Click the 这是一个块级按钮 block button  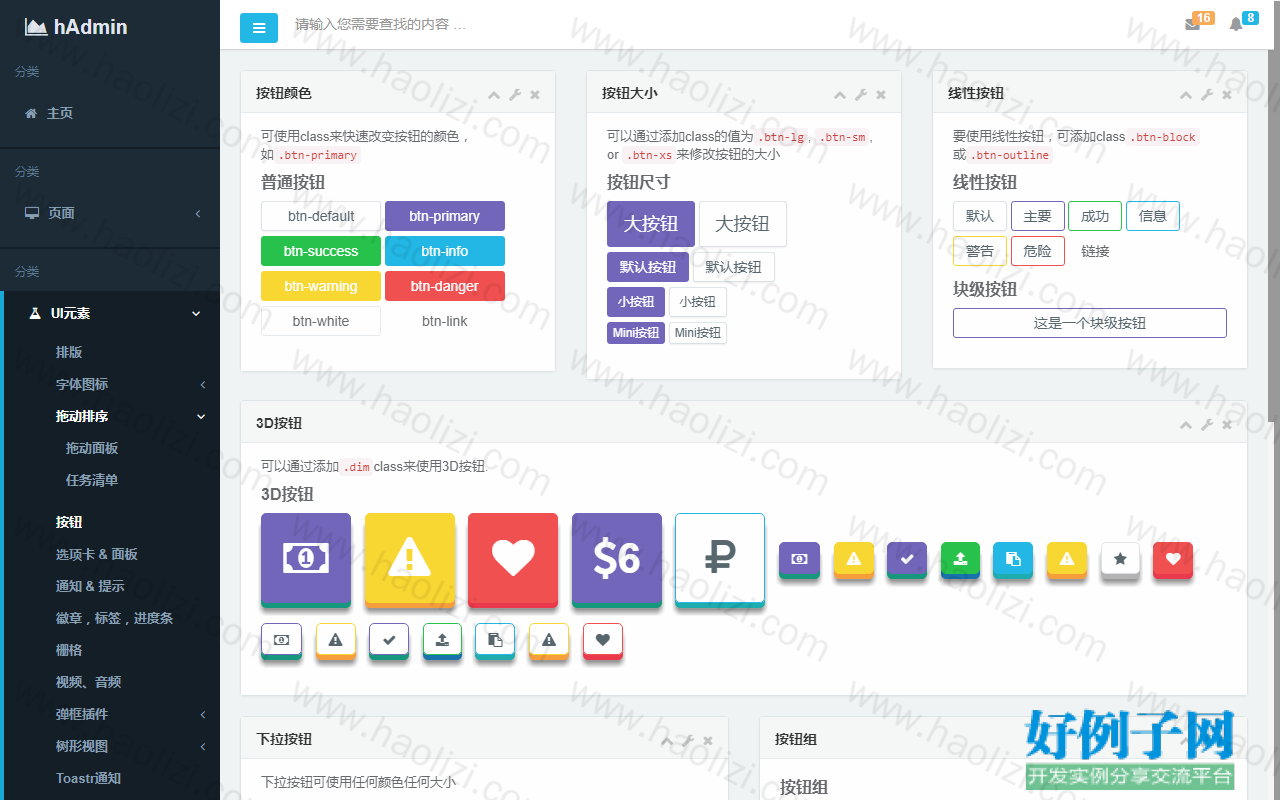pos(1090,323)
